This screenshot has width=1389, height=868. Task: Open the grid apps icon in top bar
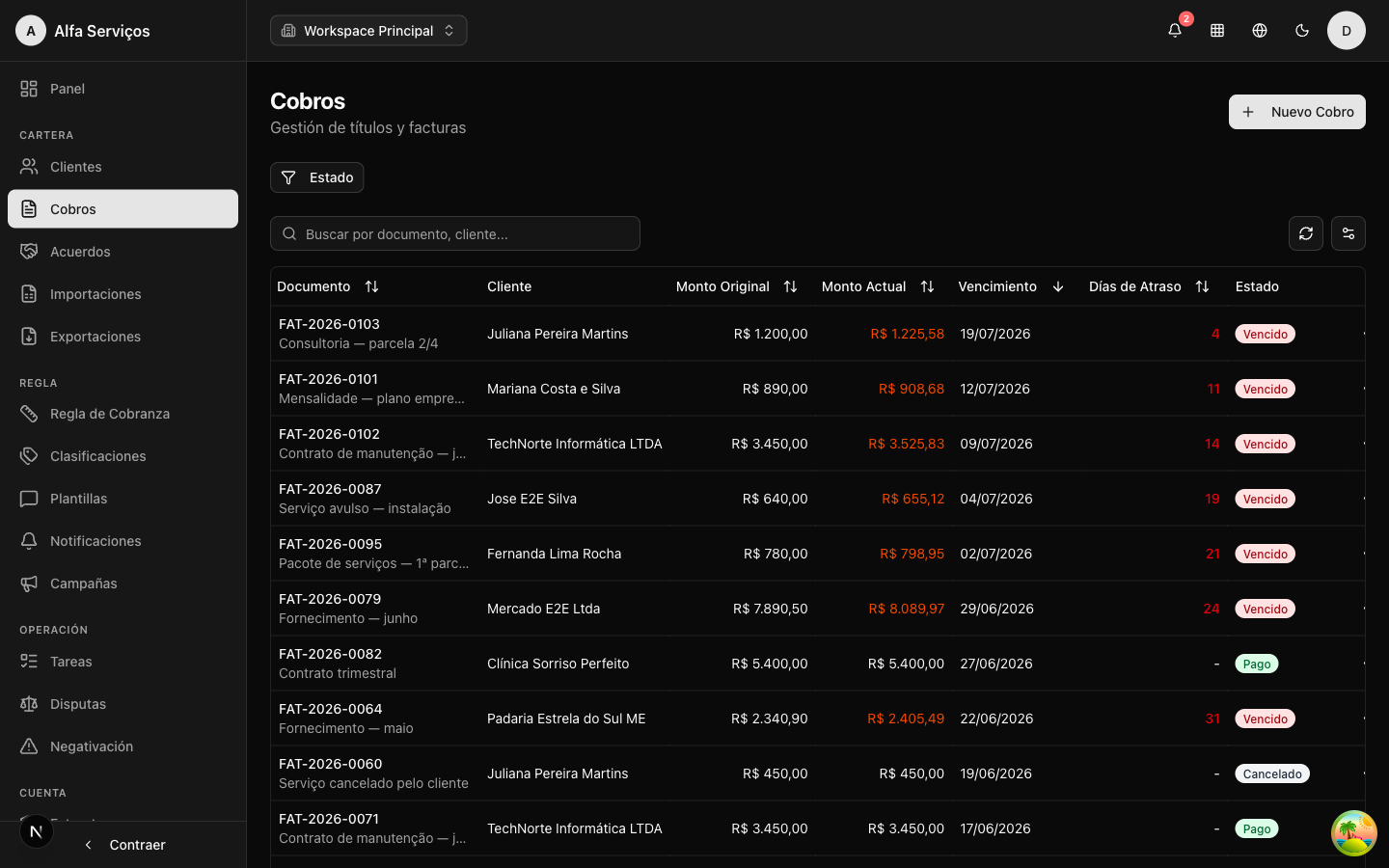(1217, 30)
